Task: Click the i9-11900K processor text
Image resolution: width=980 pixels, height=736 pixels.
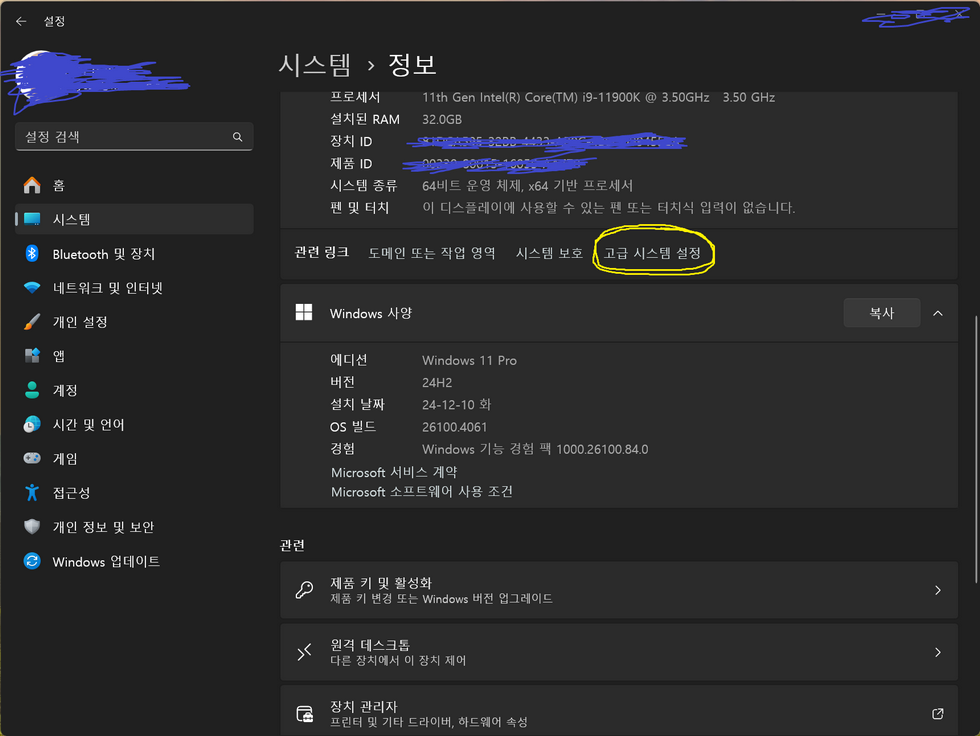Action: [598, 97]
